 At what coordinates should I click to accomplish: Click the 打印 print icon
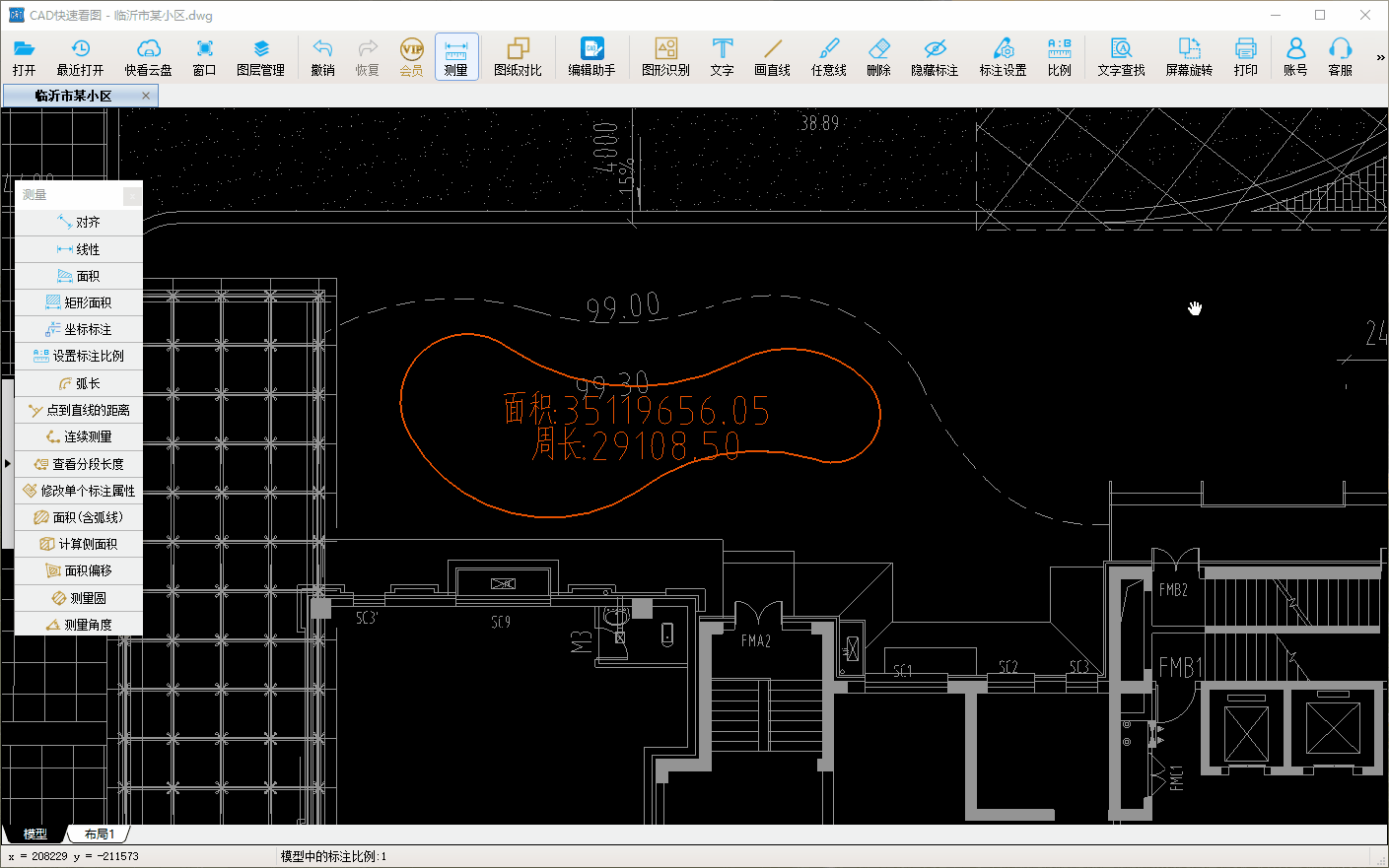[x=1245, y=57]
